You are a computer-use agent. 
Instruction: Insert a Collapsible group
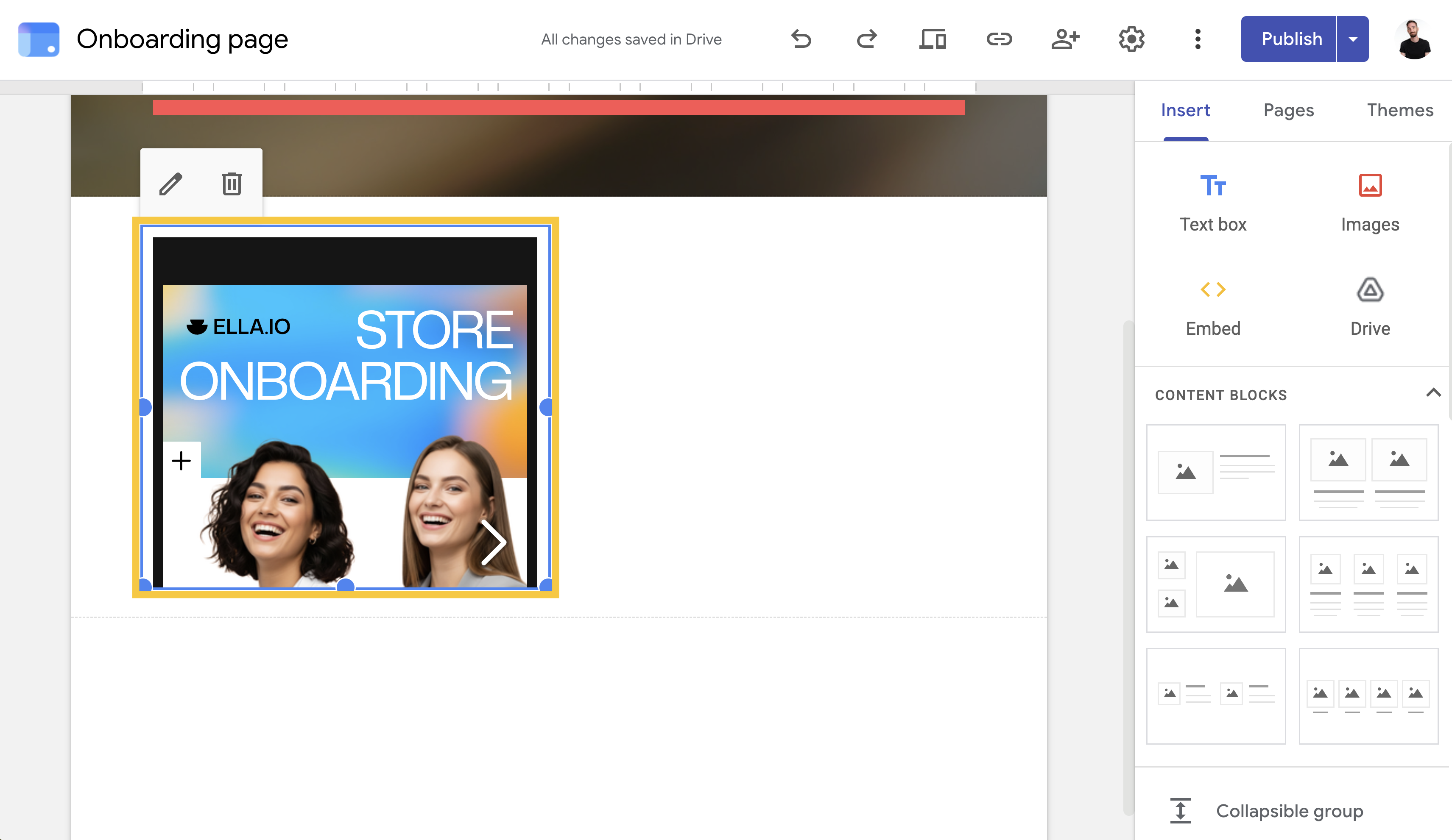[1265, 811]
